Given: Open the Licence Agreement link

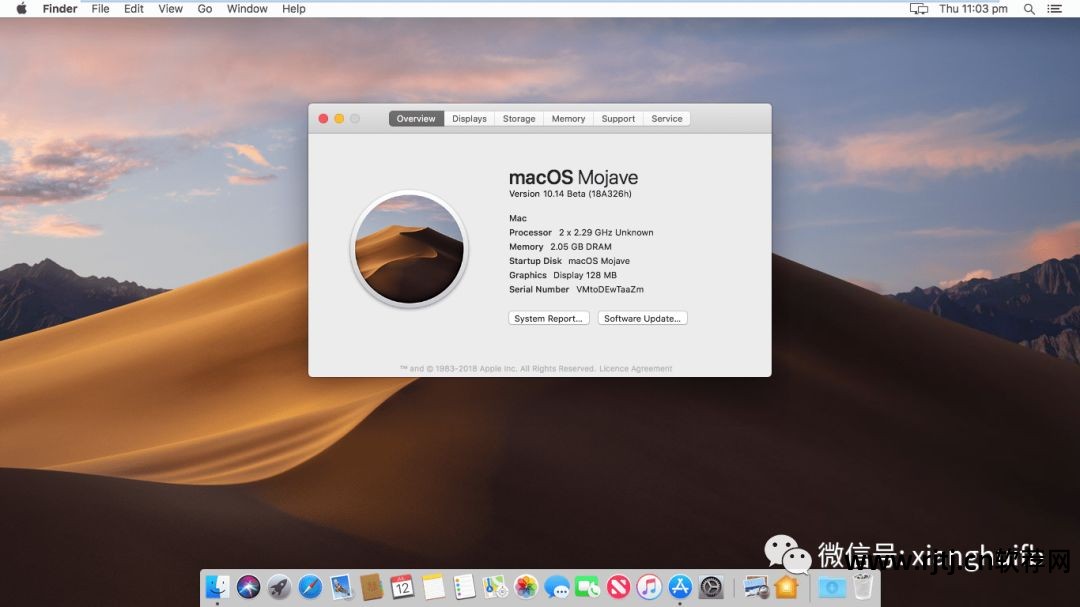Looking at the screenshot, I should click(635, 369).
